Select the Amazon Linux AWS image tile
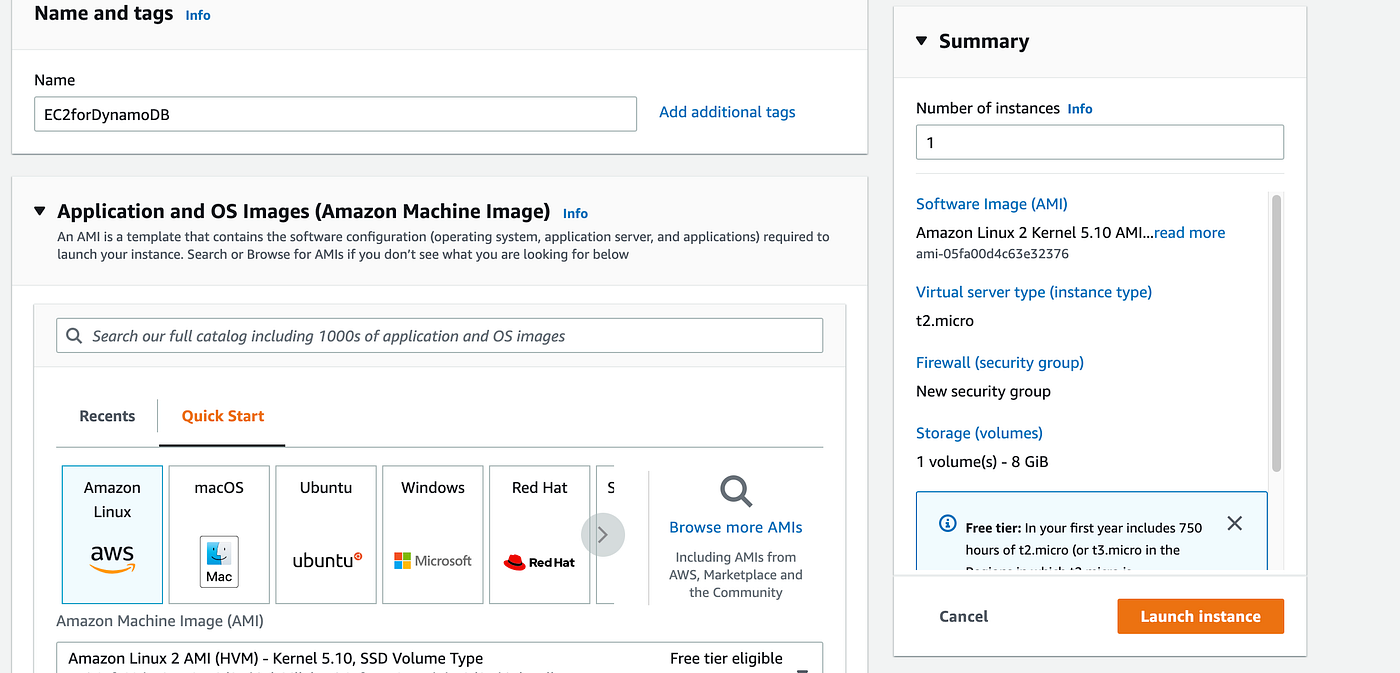This screenshot has width=1400, height=673. 112,534
